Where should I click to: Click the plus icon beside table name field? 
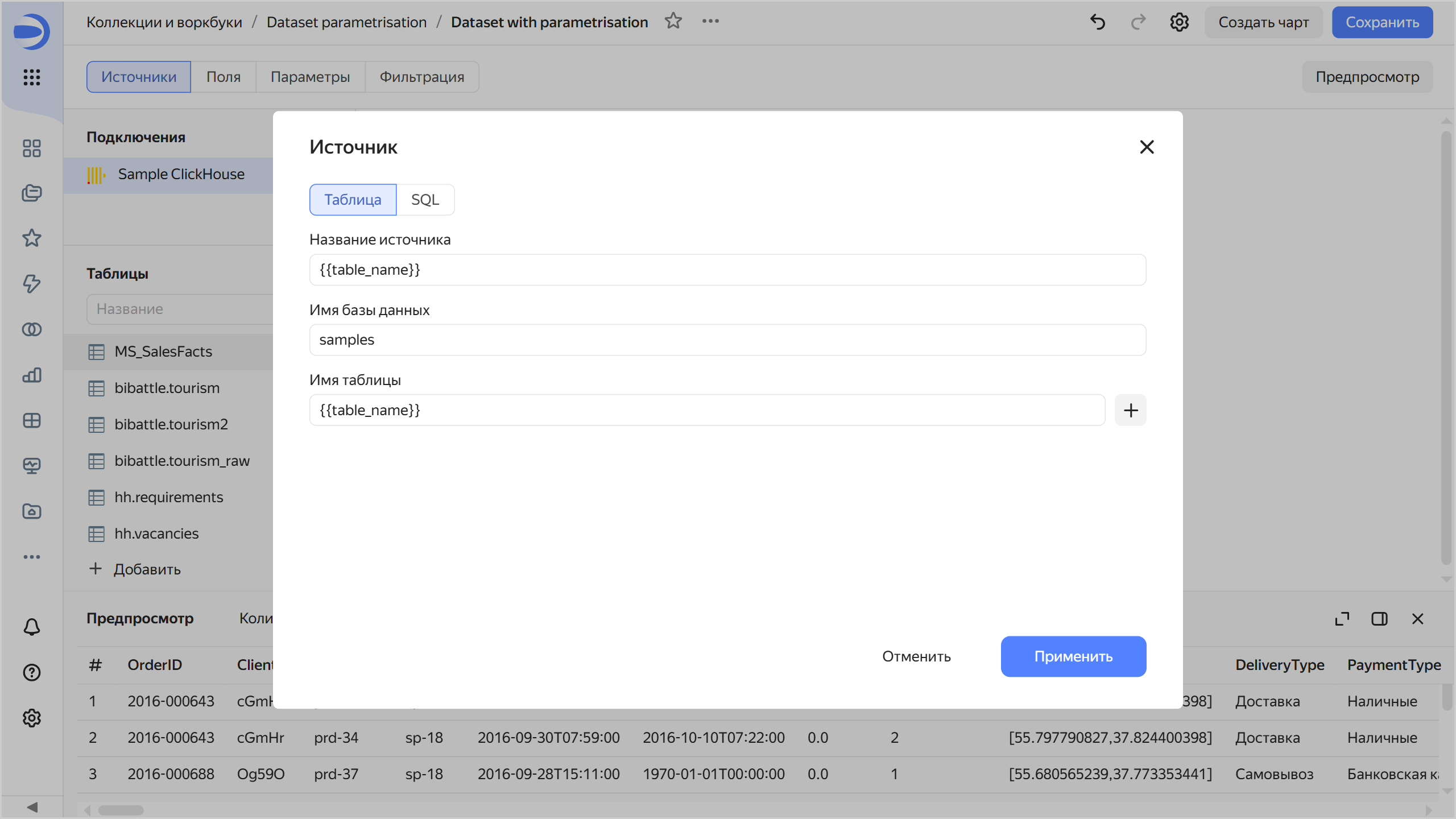click(1130, 410)
